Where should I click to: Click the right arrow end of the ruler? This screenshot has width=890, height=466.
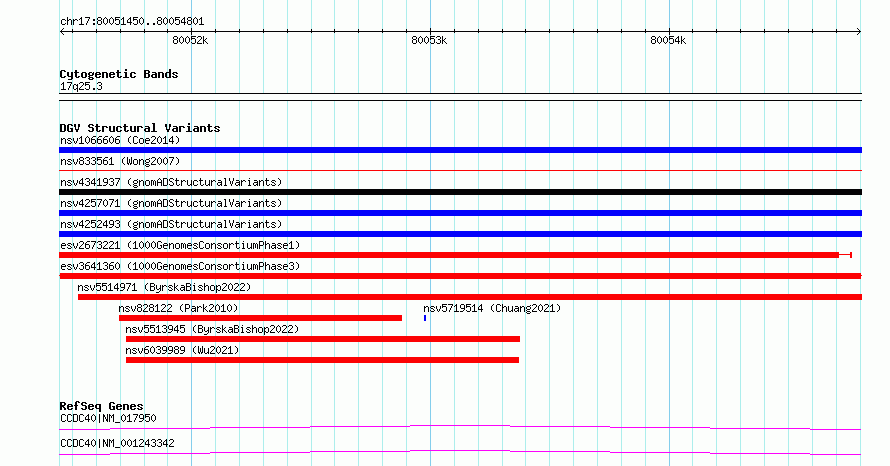coord(859,32)
